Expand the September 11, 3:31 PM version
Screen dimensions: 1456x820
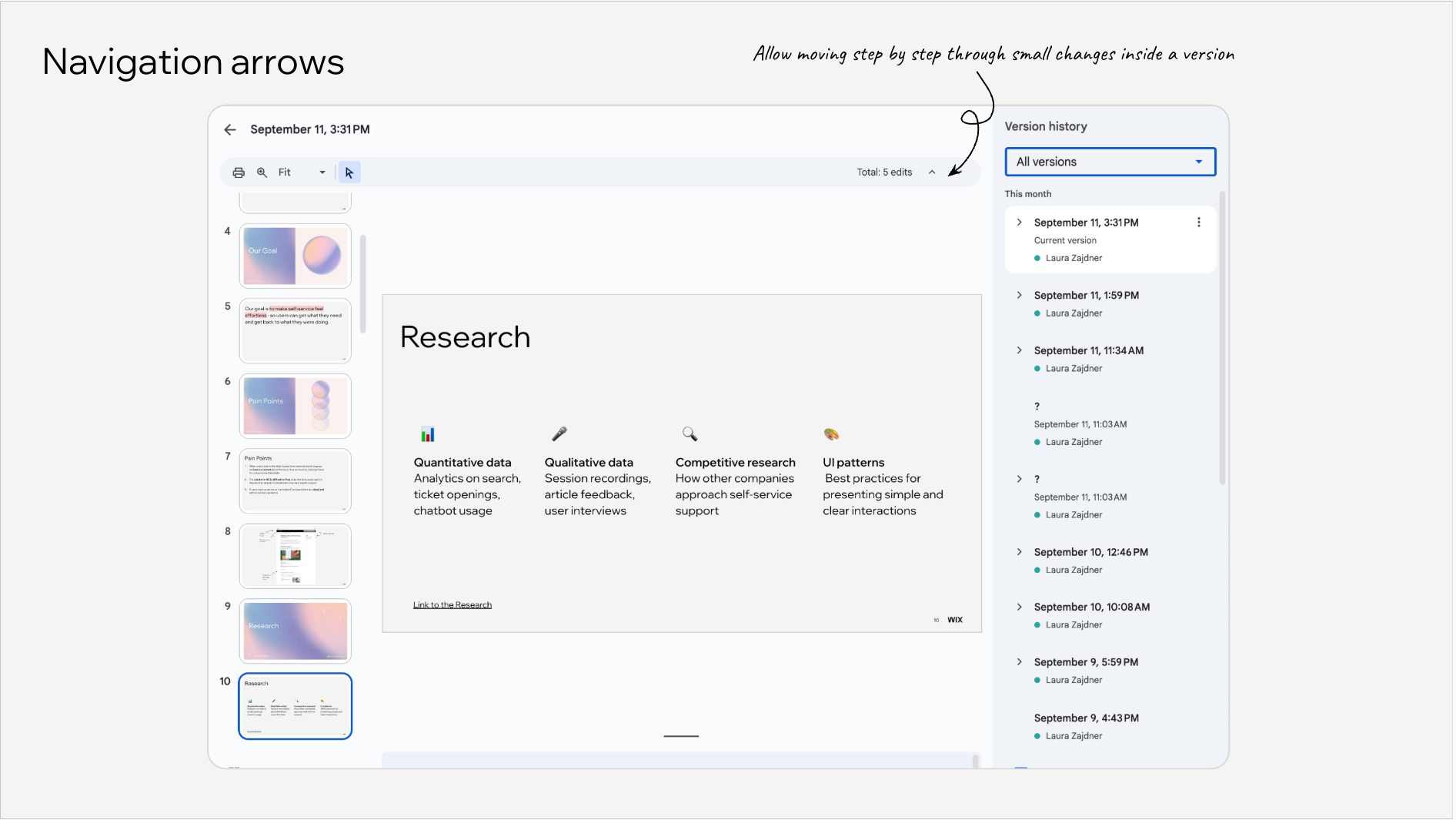pyautogui.click(x=1020, y=223)
